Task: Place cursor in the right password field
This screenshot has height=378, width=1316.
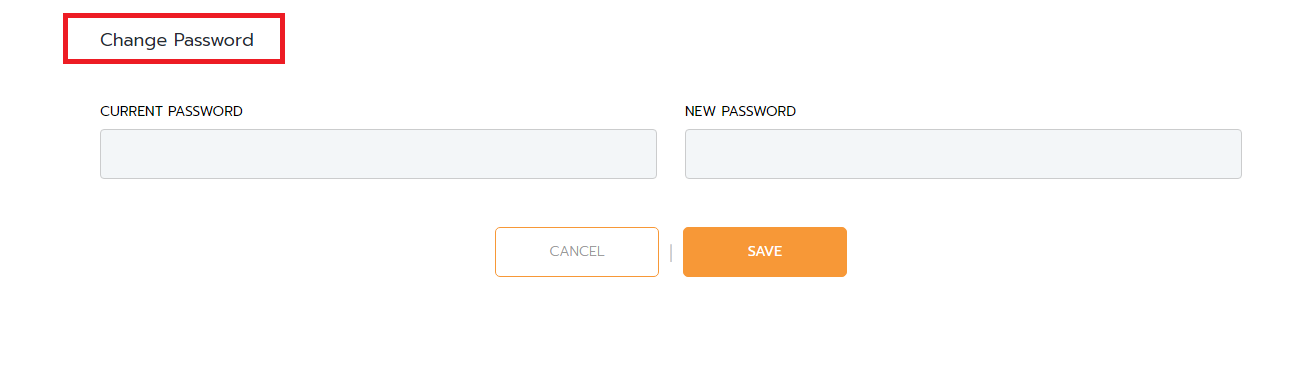Action: (963, 154)
